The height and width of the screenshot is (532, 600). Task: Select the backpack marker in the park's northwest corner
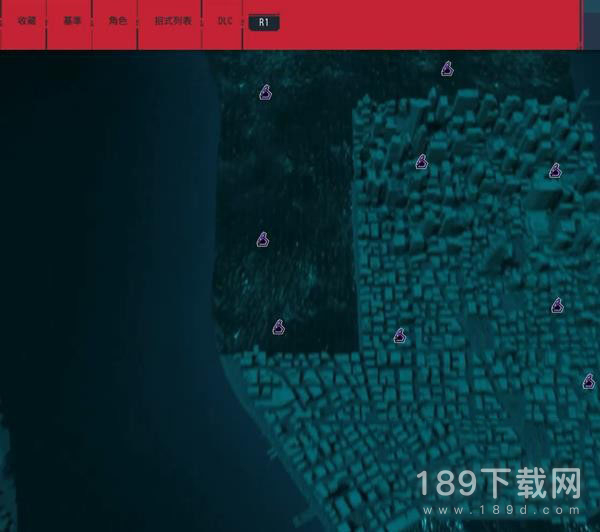point(266,93)
